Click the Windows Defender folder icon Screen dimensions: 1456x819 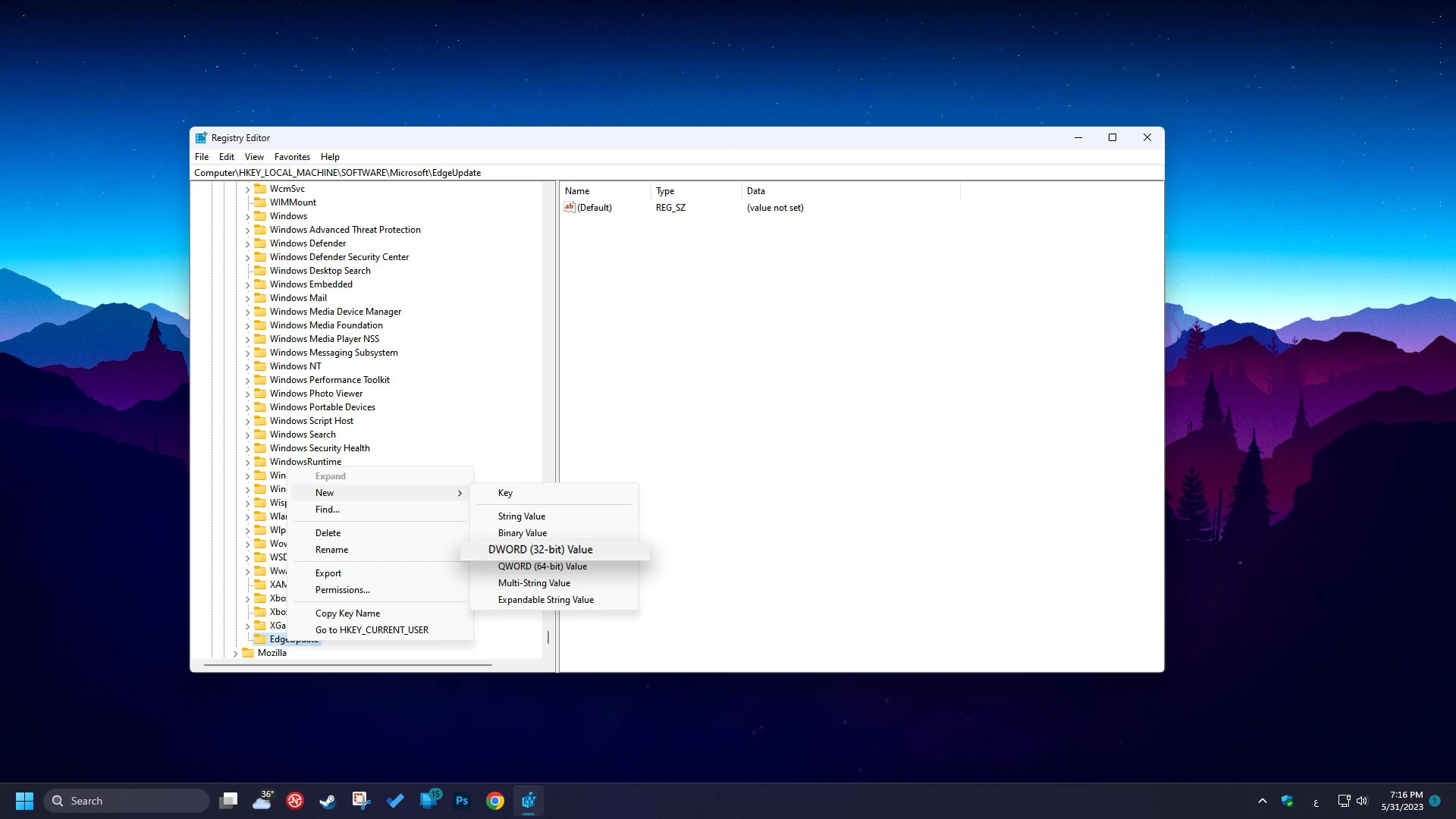[260, 243]
